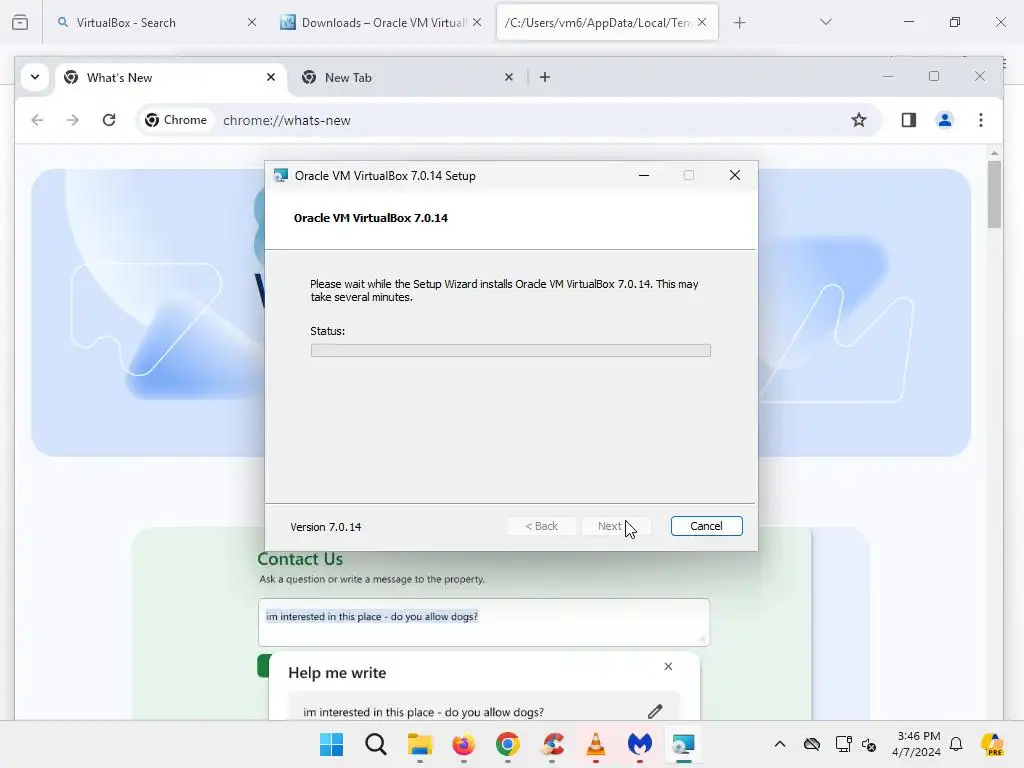Close the VirtualBox - Search Edge tab
Image resolution: width=1024 pixels, height=768 pixels.
click(252, 23)
